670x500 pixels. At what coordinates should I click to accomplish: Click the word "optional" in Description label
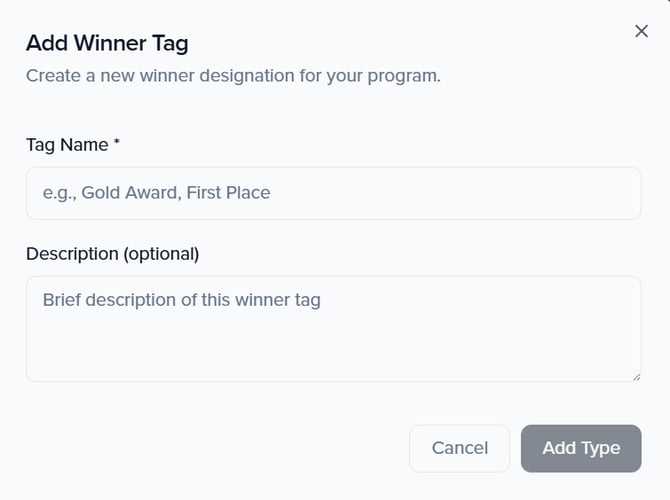click(x=161, y=254)
